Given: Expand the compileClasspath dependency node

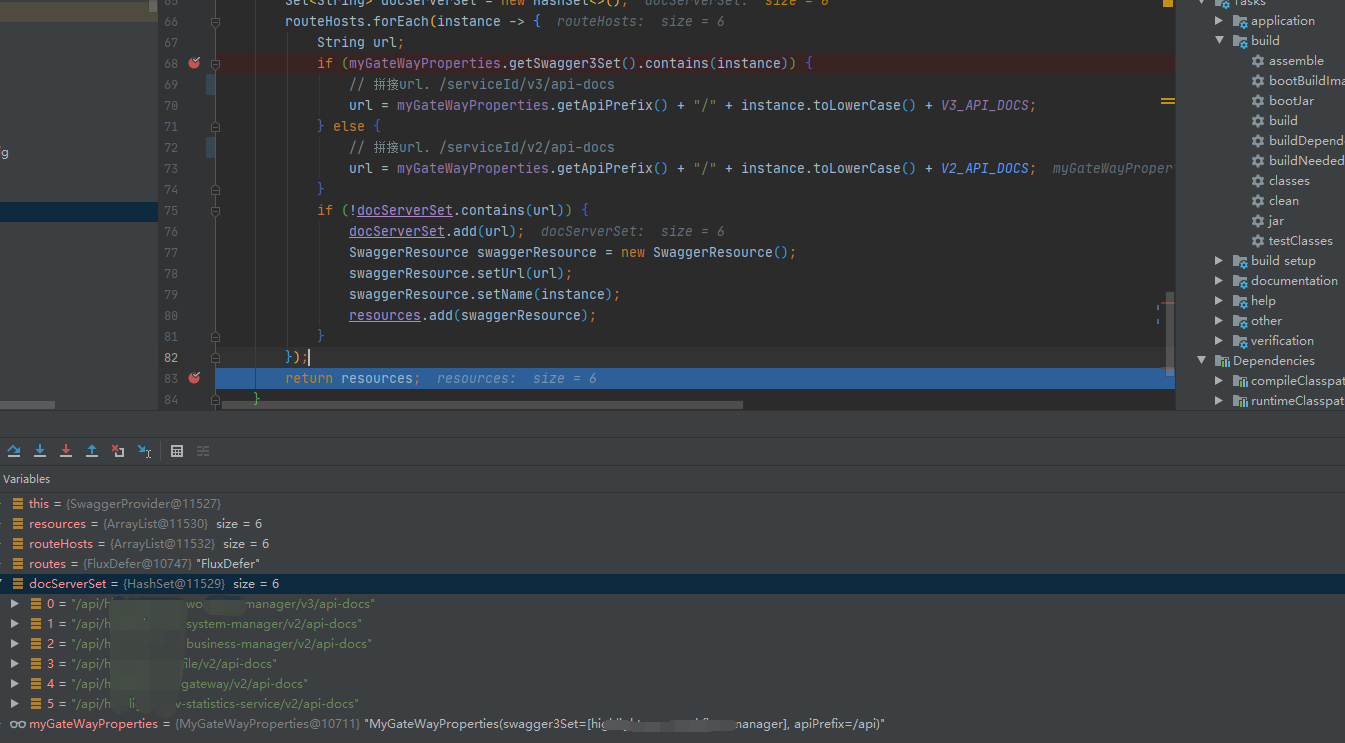Looking at the screenshot, I should (1219, 381).
